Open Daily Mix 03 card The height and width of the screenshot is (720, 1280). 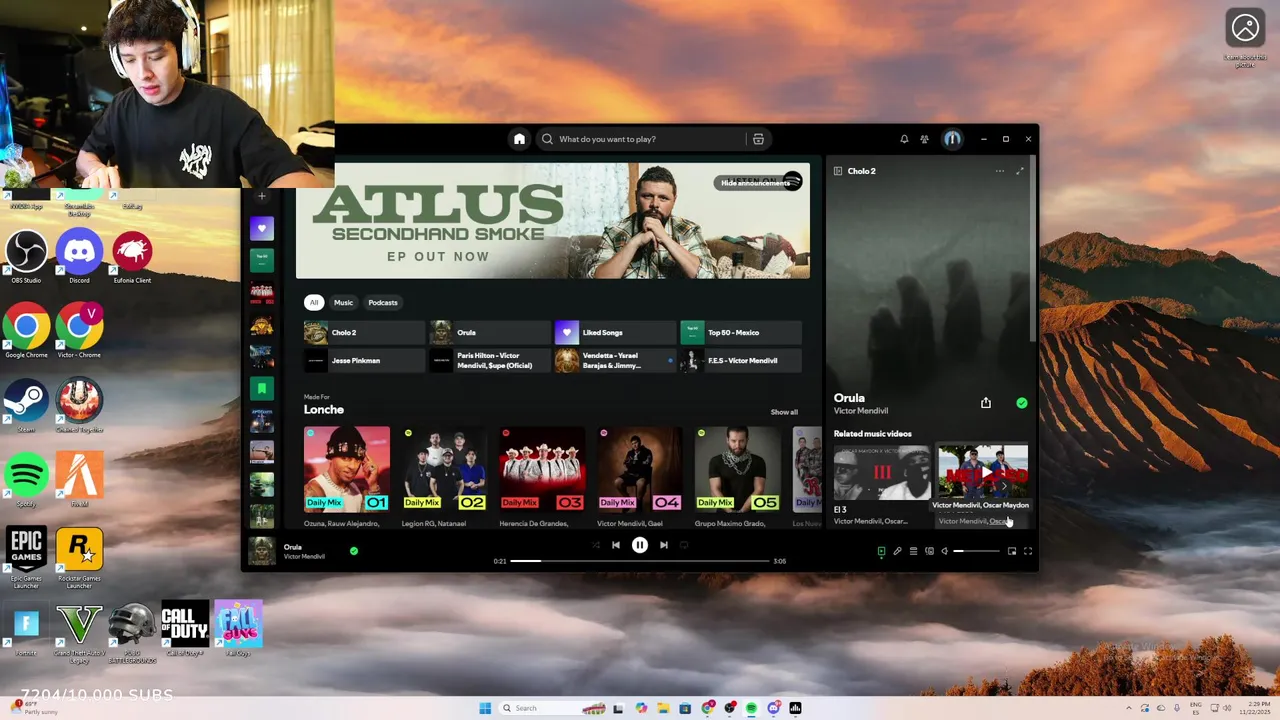tap(542, 469)
